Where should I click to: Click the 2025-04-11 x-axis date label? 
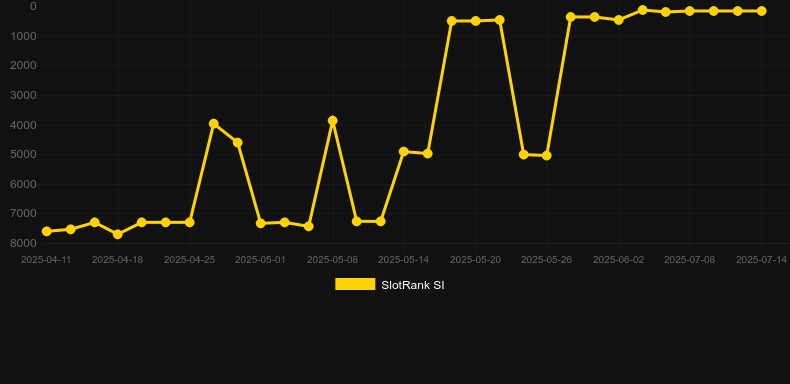(x=46, y=260)
